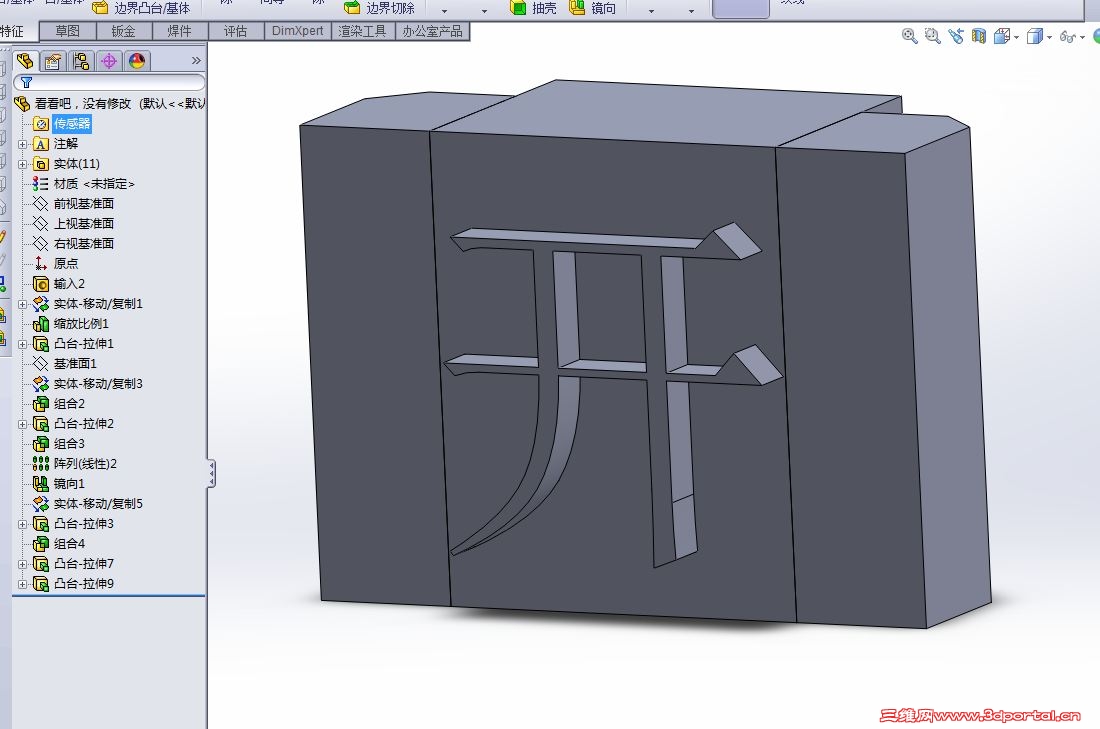Select the 基准面1 plane feature
This screenshot has width=1100, height=729.
[65, 363]
